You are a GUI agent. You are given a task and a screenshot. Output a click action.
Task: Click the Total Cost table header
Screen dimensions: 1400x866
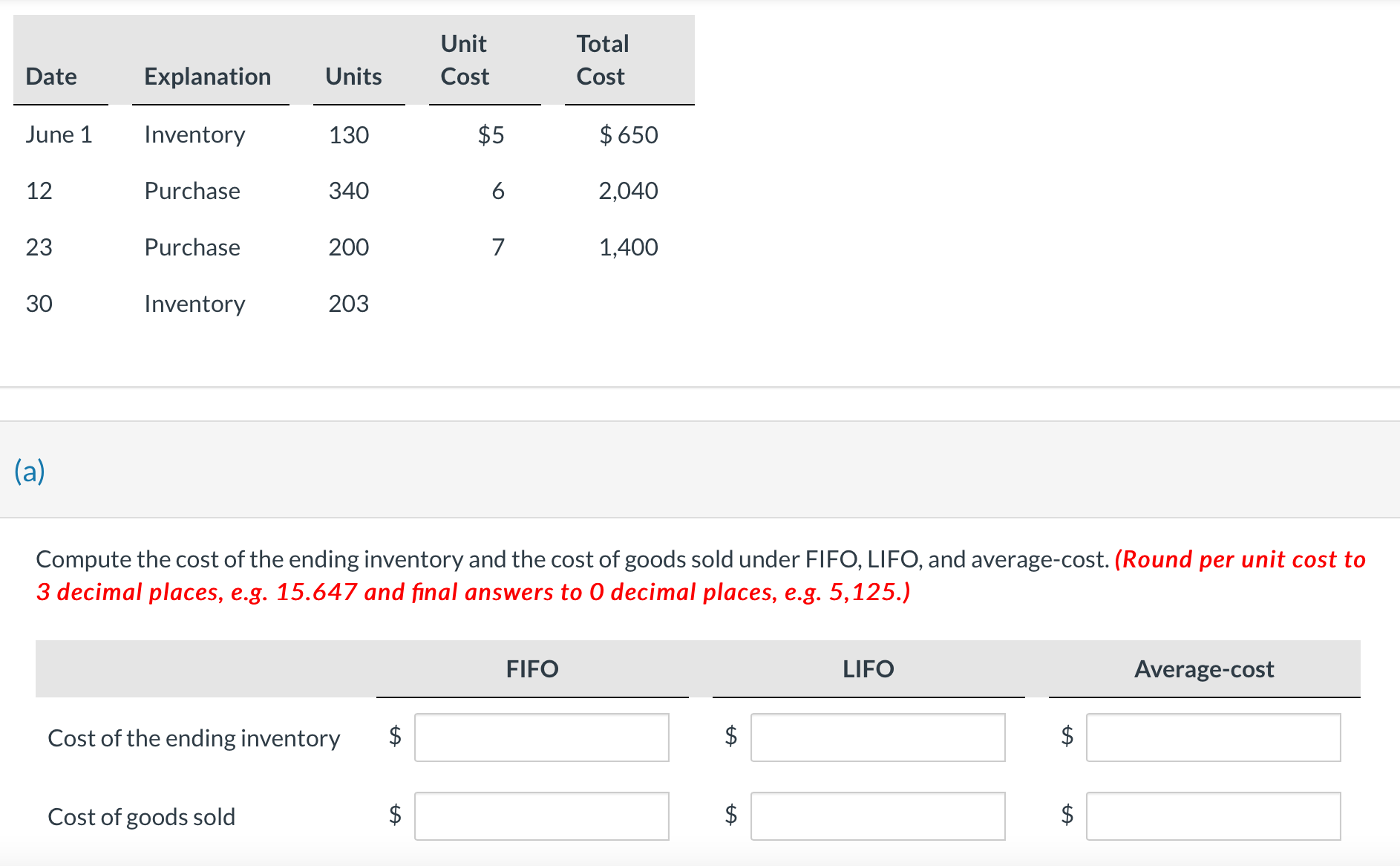point(602,60)
